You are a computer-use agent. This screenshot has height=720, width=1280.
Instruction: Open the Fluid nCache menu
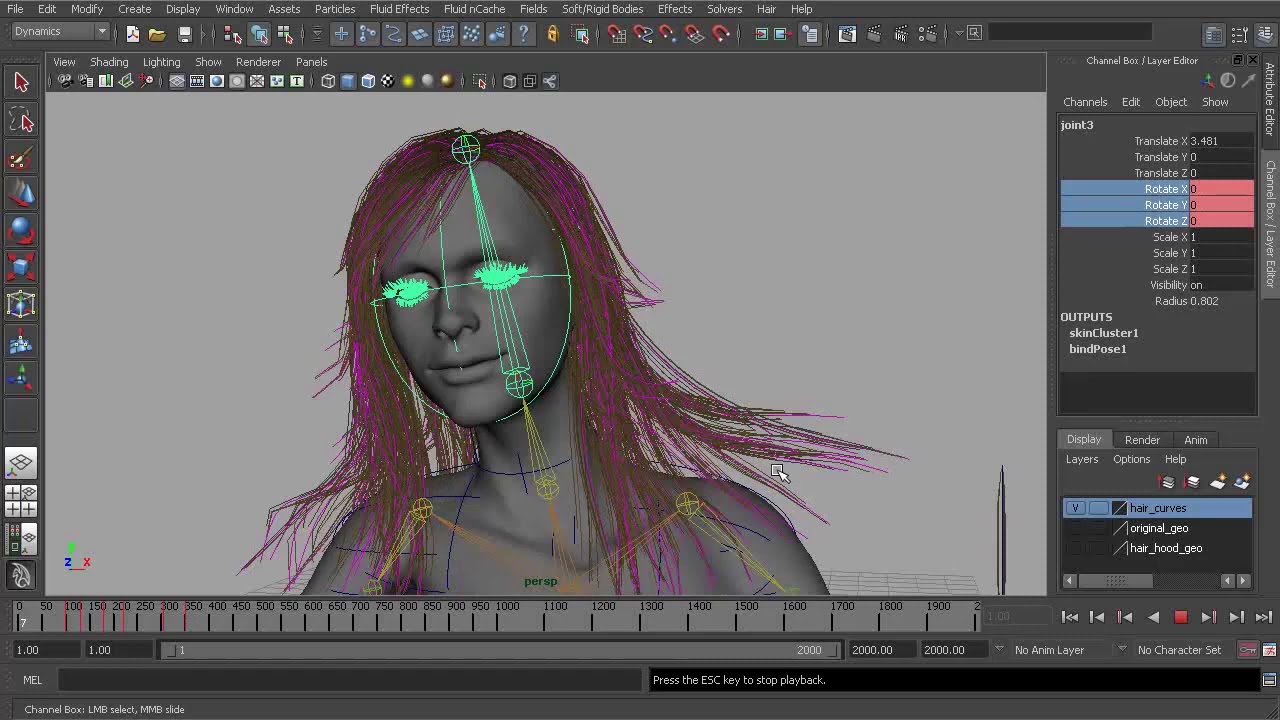coord(474,9)
